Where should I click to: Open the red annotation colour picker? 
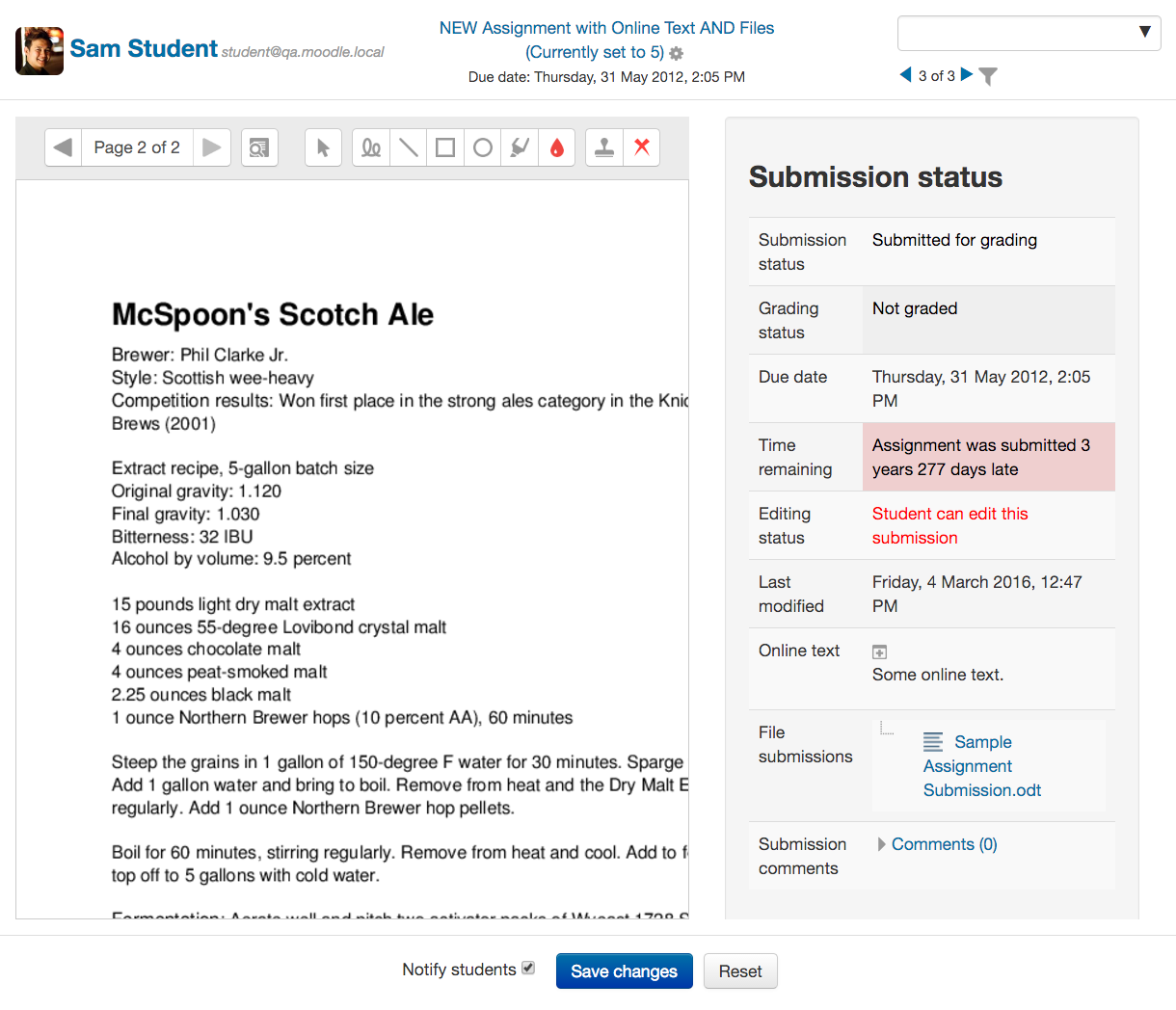click(x=557, y=147)
